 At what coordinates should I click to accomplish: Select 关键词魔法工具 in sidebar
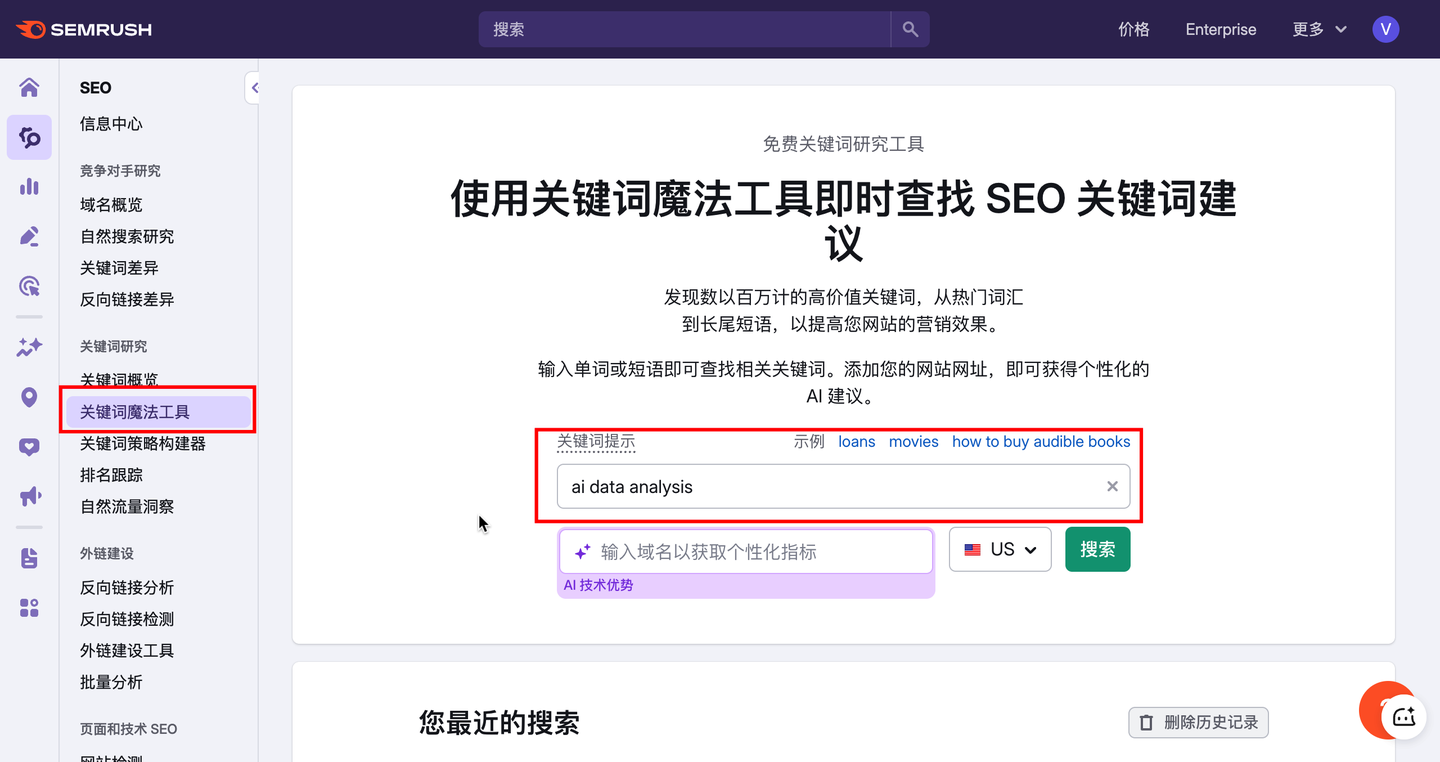158,412
